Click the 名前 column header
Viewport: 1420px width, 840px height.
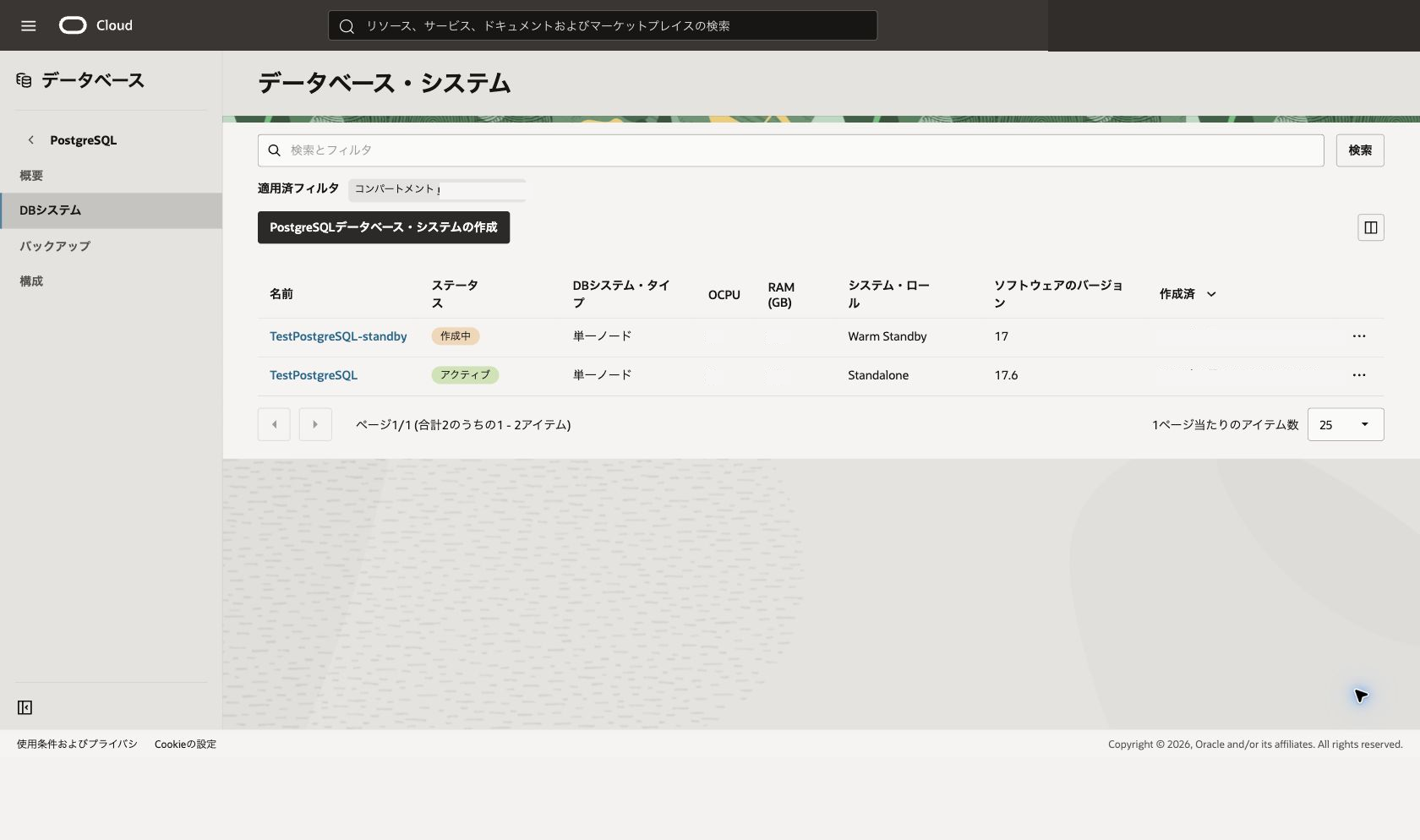click(281, 294)
